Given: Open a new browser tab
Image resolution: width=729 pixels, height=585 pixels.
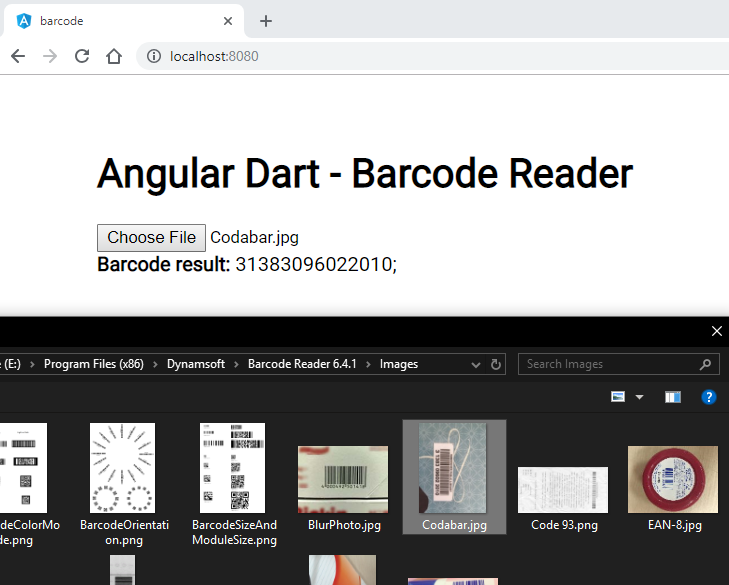Looking at the screenshot, I should (265, 21).
